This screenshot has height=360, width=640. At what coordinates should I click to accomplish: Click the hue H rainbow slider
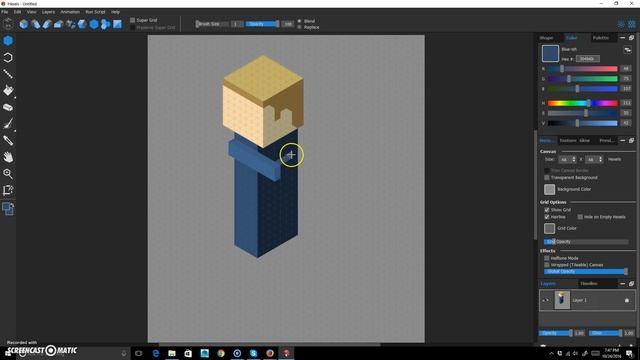click(x=582, y=103)
